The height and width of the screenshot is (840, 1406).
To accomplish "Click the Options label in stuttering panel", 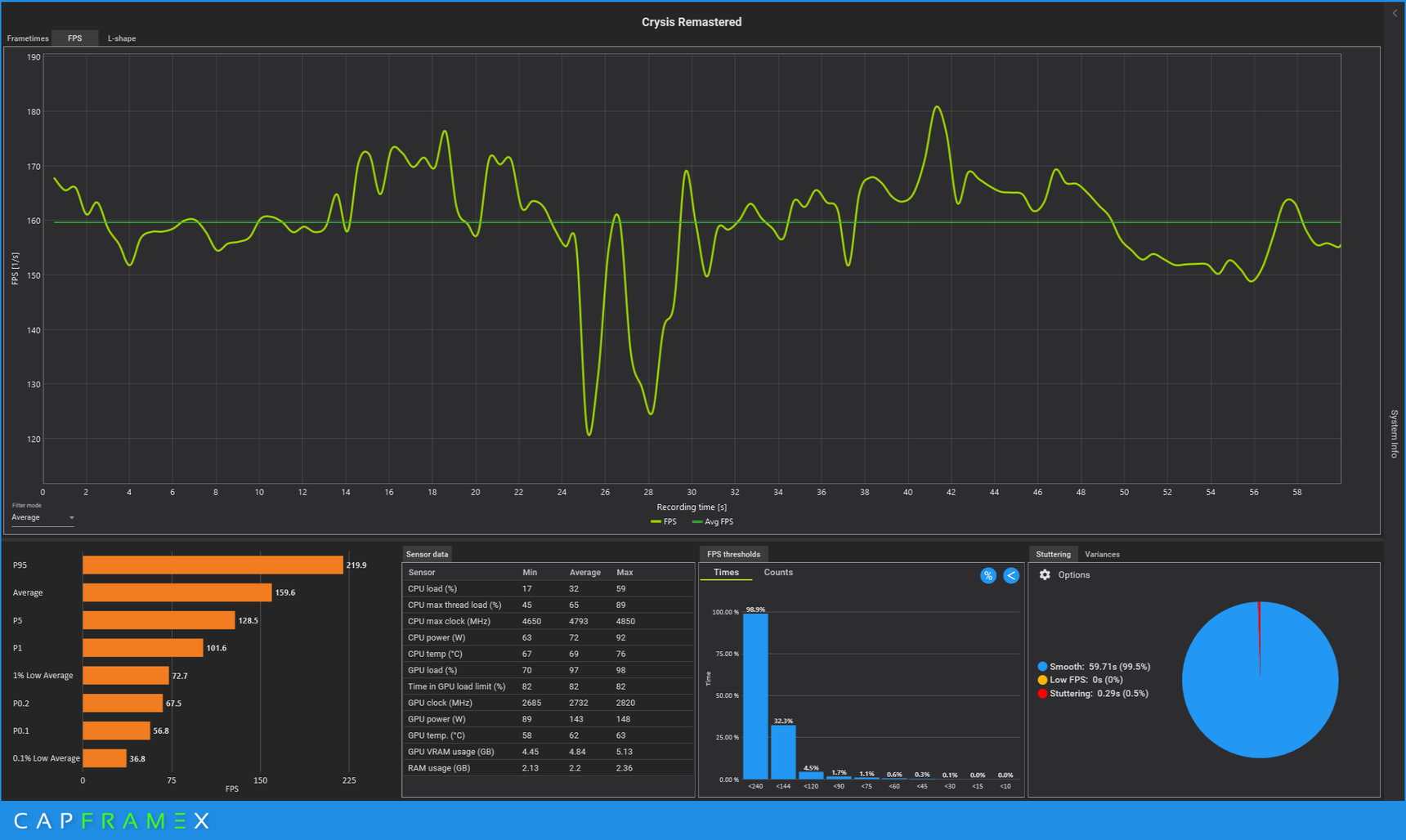I will click(1073, 575).
